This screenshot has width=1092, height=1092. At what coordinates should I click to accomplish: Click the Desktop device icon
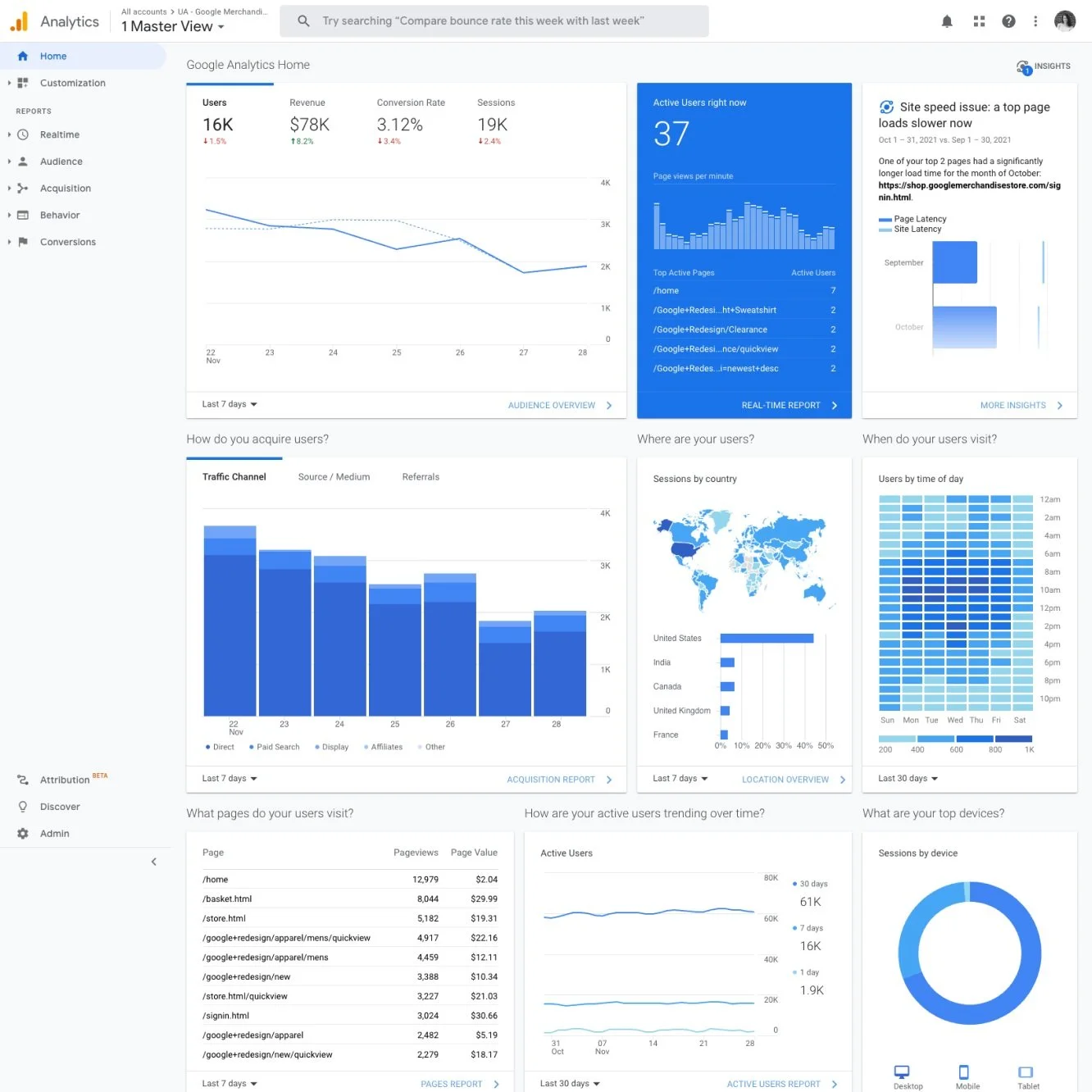click(902, 1072)
